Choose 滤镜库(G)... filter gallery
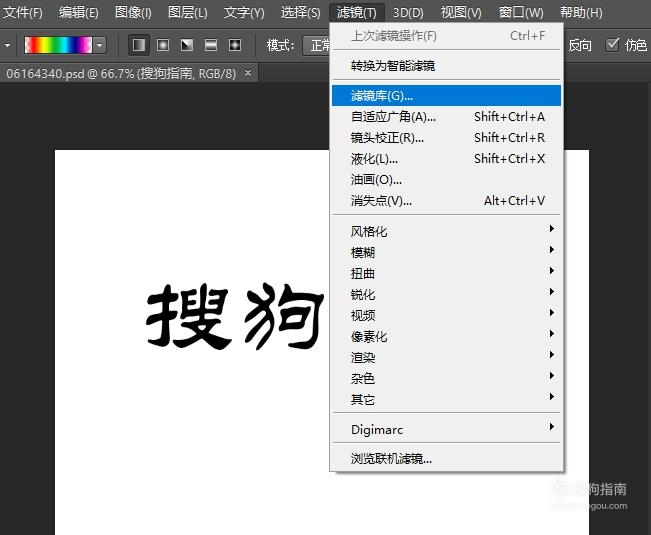 [x=446, y=95]
